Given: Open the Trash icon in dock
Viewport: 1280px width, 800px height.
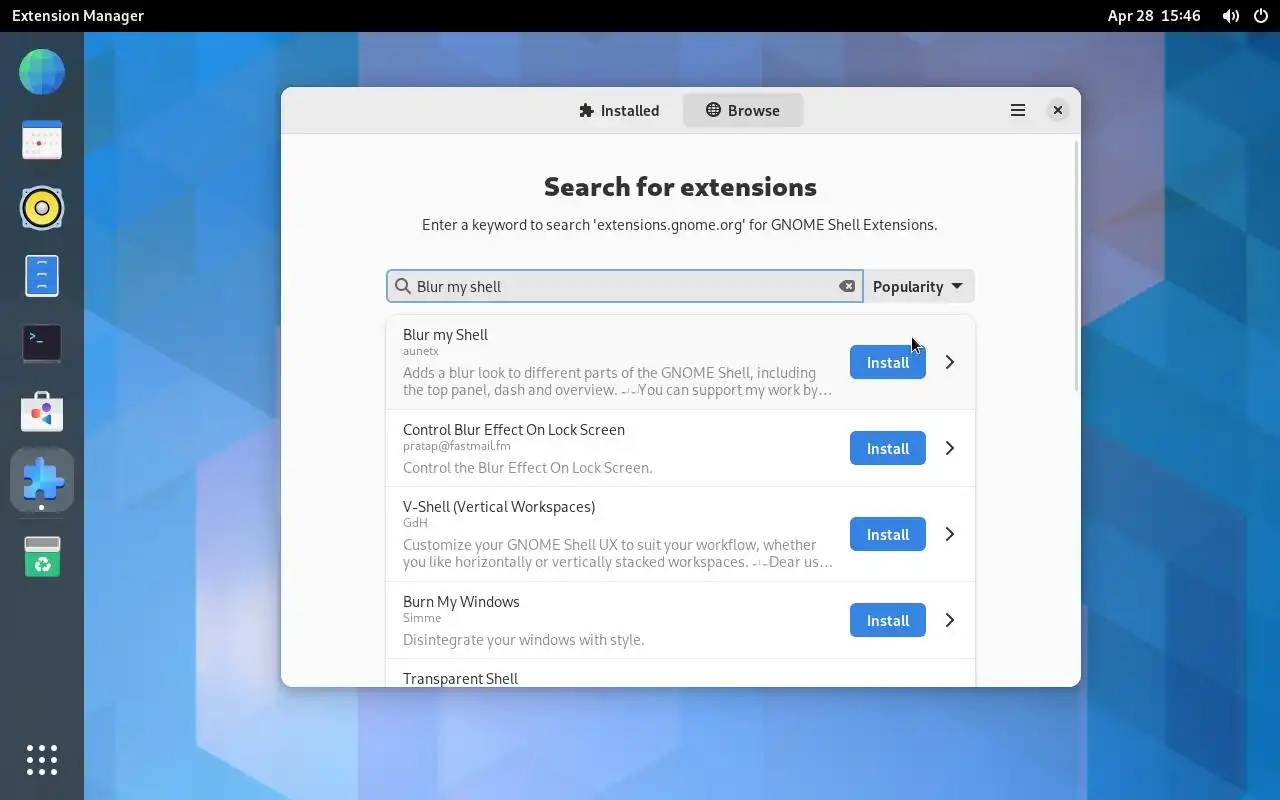Looking at the screenshot, I should pos(42,556).
